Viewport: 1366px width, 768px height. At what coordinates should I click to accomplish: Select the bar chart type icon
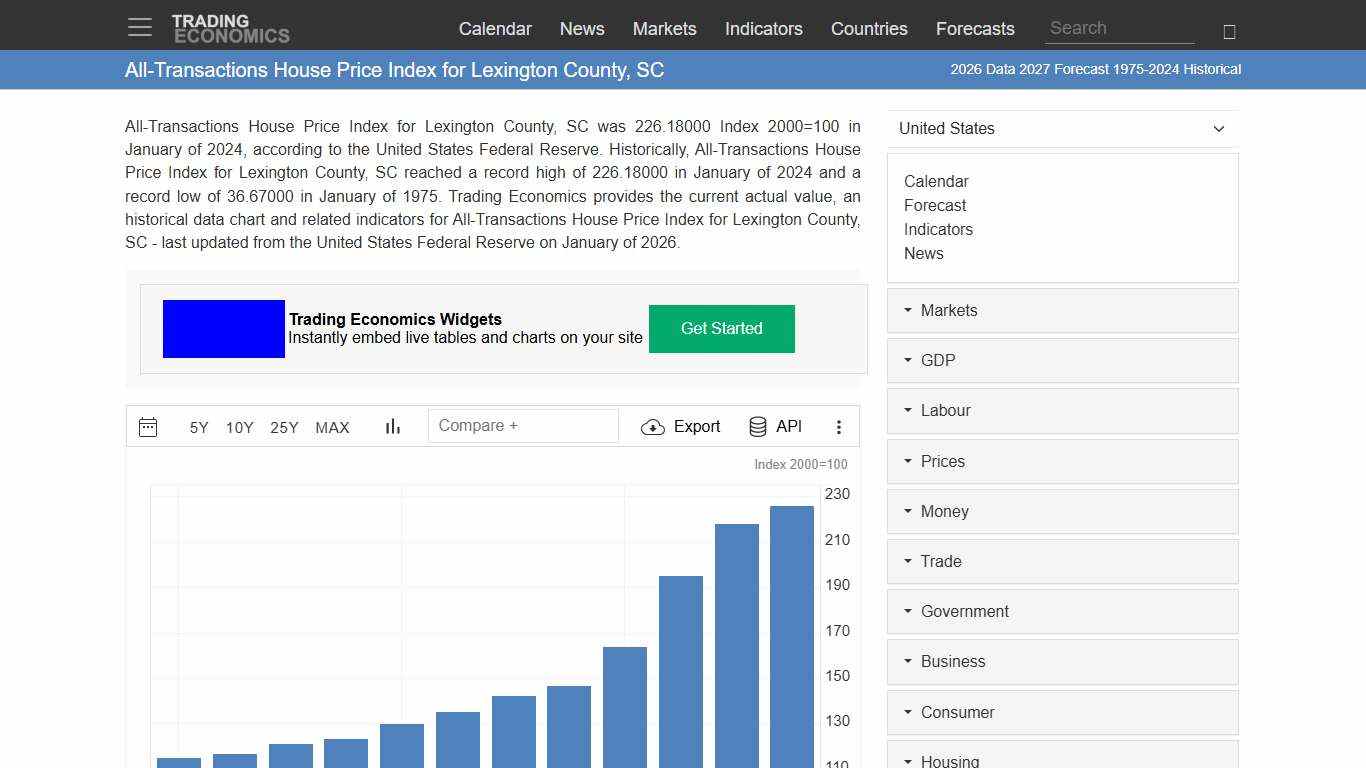[392, 426]
